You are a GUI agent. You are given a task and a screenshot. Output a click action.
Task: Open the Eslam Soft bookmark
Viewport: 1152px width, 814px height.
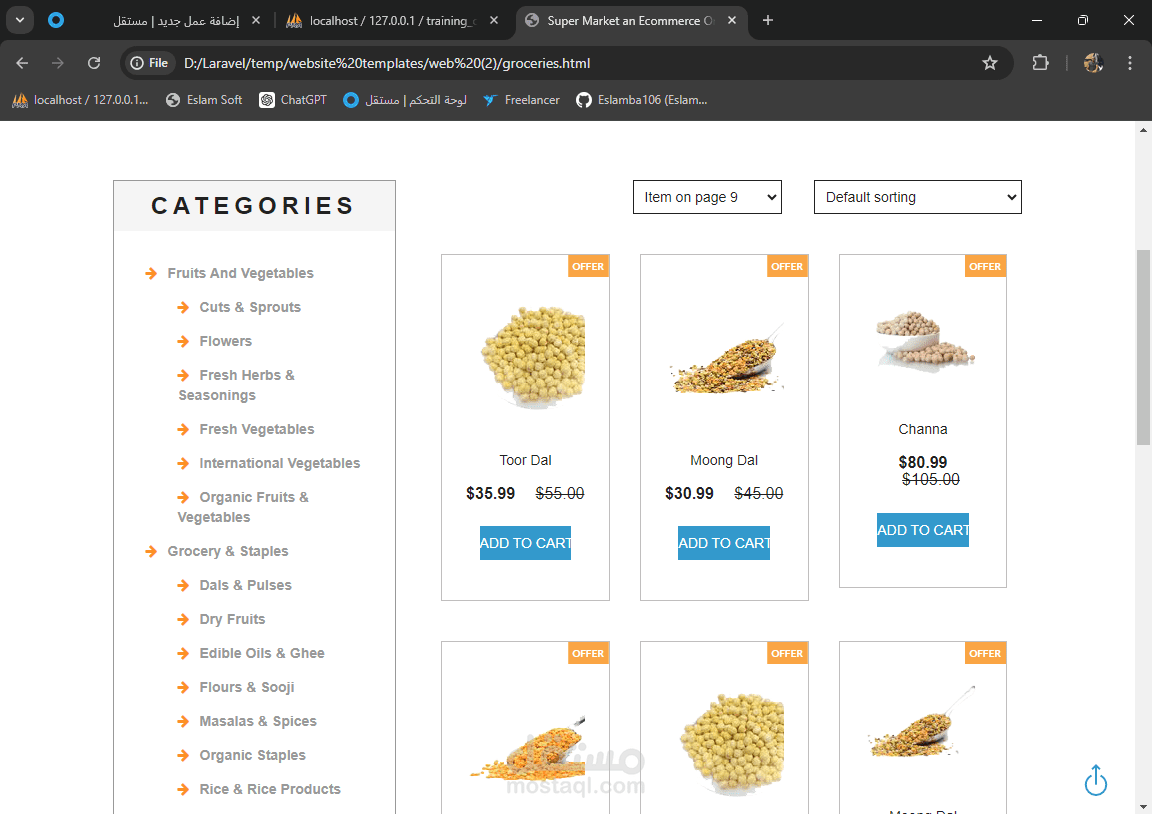pyautogui.click(x=204, y=100)
